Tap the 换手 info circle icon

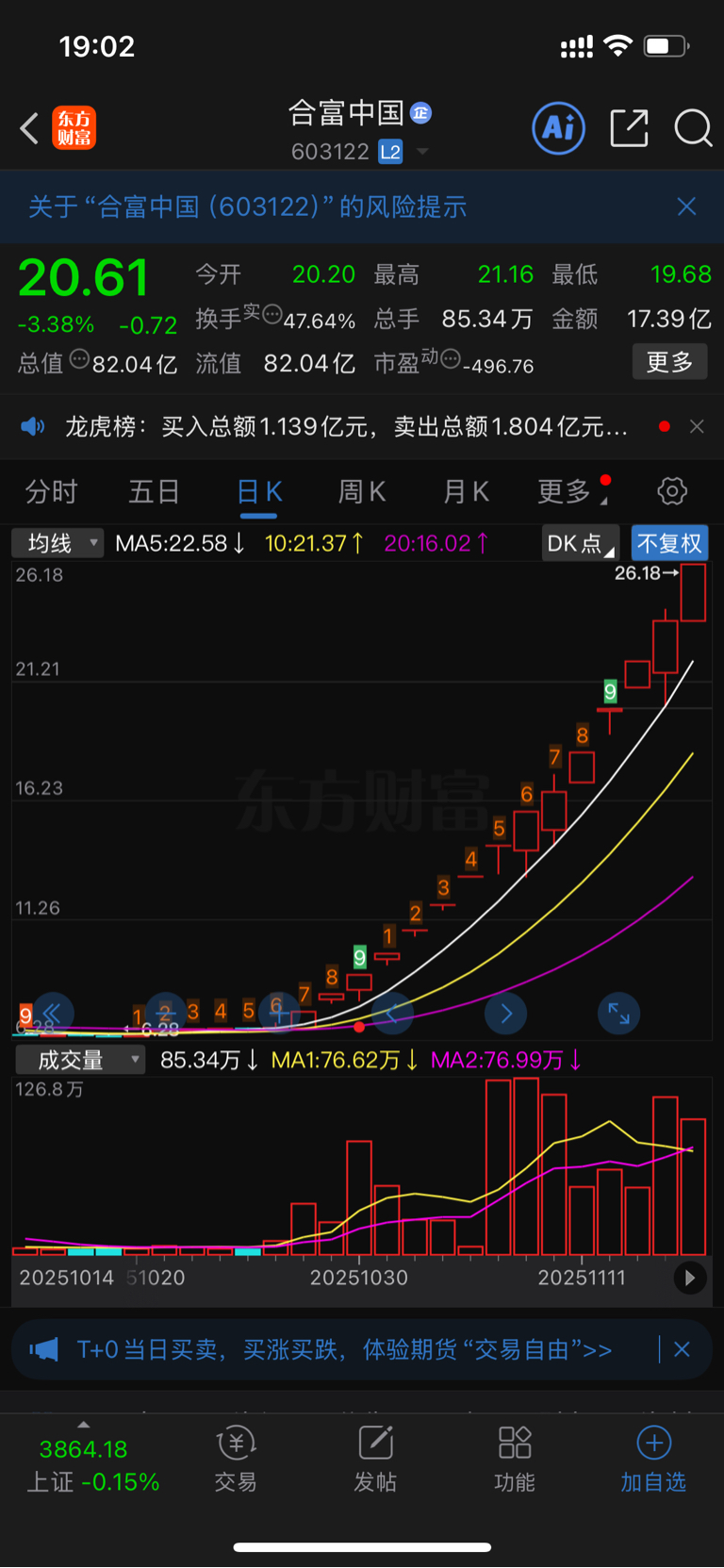(271, 314)
